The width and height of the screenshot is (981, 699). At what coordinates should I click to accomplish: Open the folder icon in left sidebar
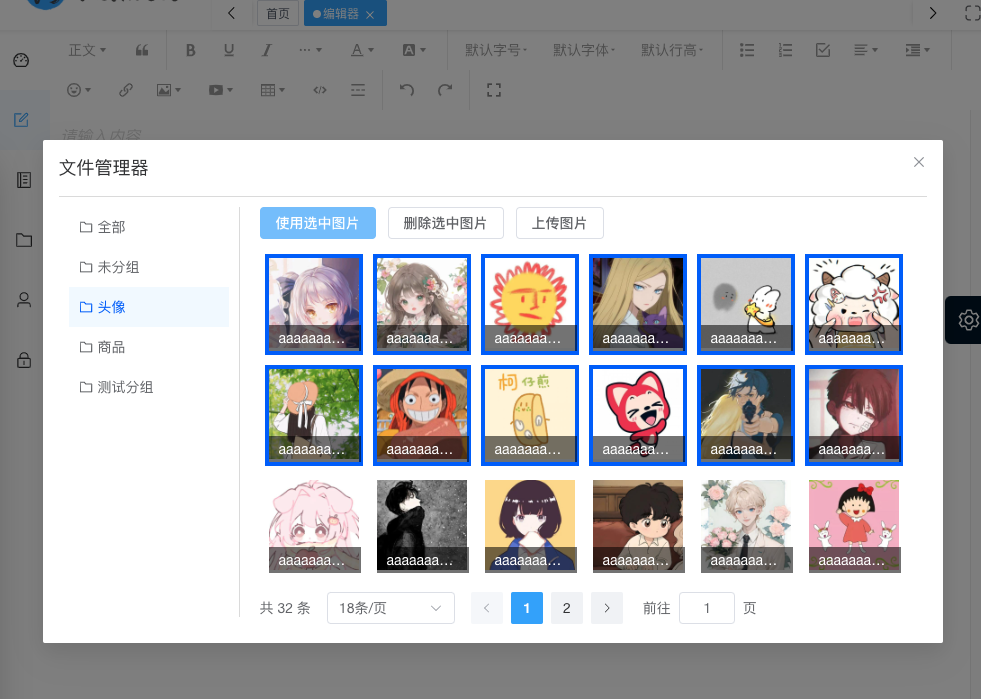24,240
